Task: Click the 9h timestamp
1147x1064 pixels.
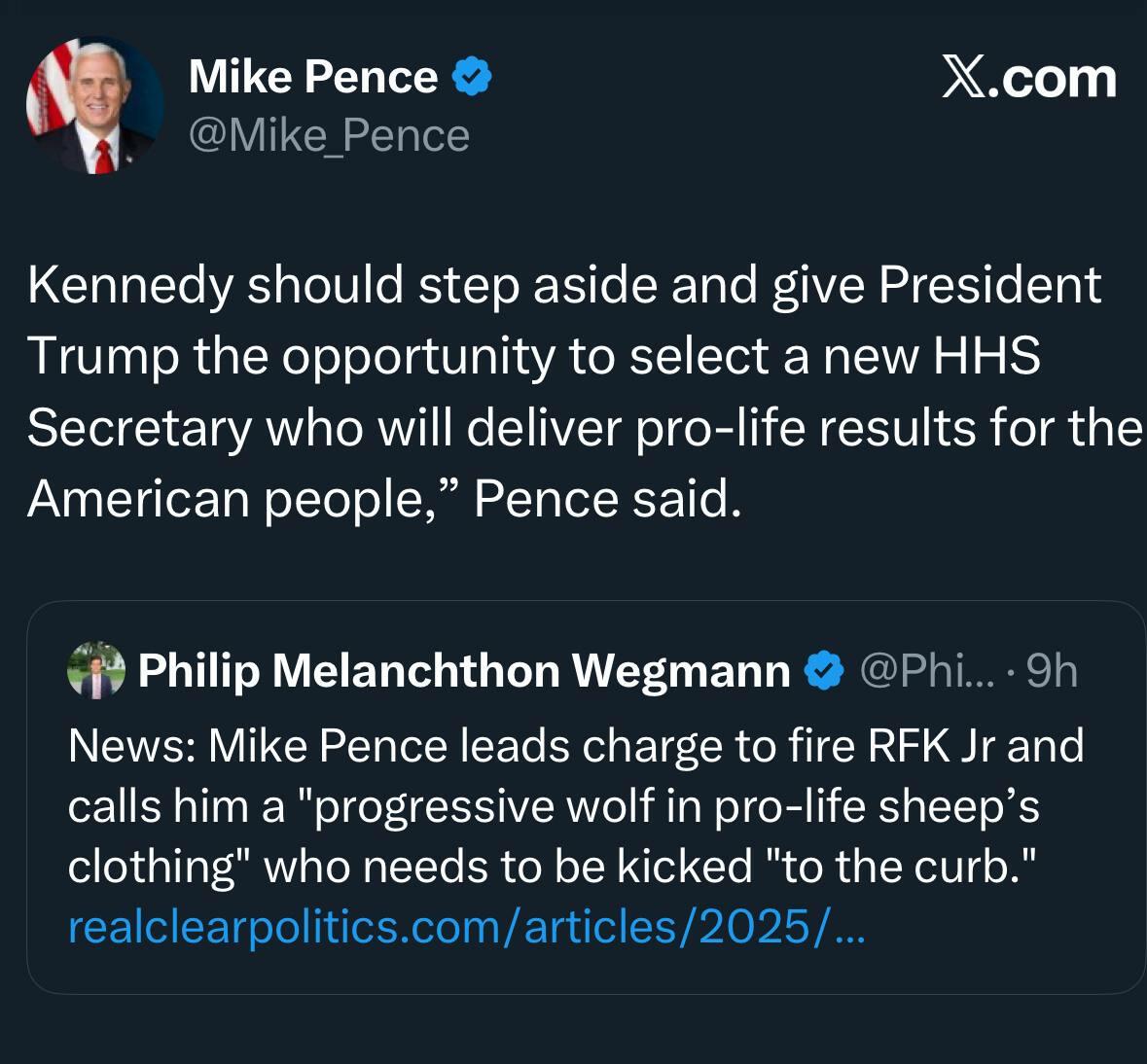Action: pyautogui.click(x=1052, y=670)
